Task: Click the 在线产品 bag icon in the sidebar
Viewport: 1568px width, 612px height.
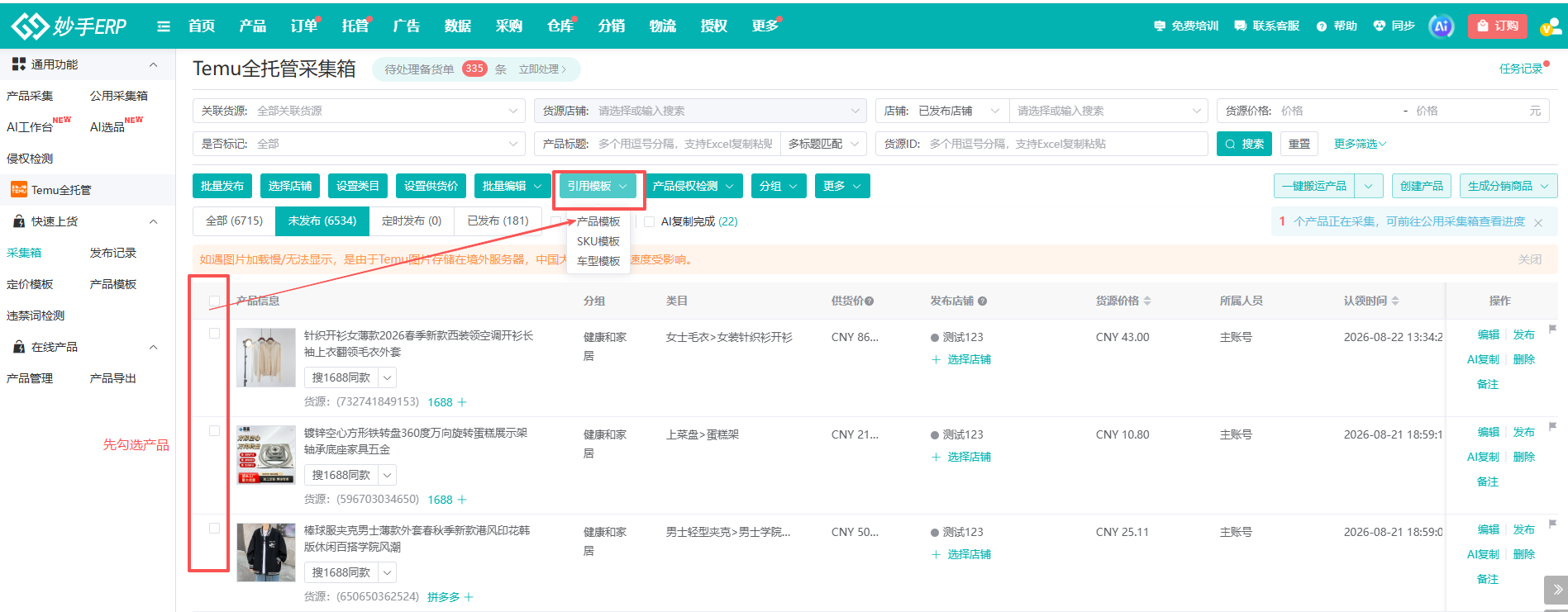Action: tap(19, 347)
